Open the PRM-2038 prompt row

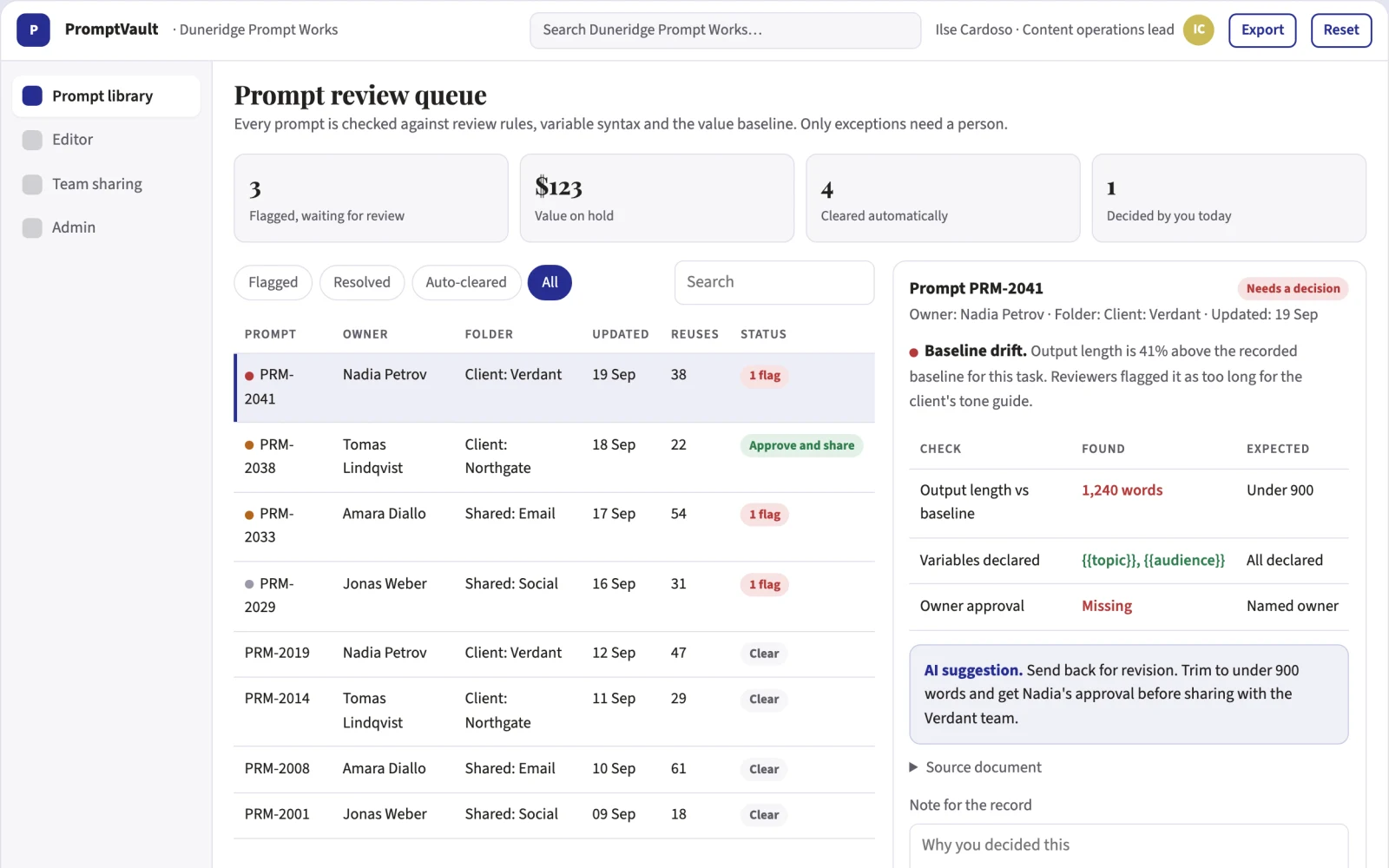click(554, 457)
